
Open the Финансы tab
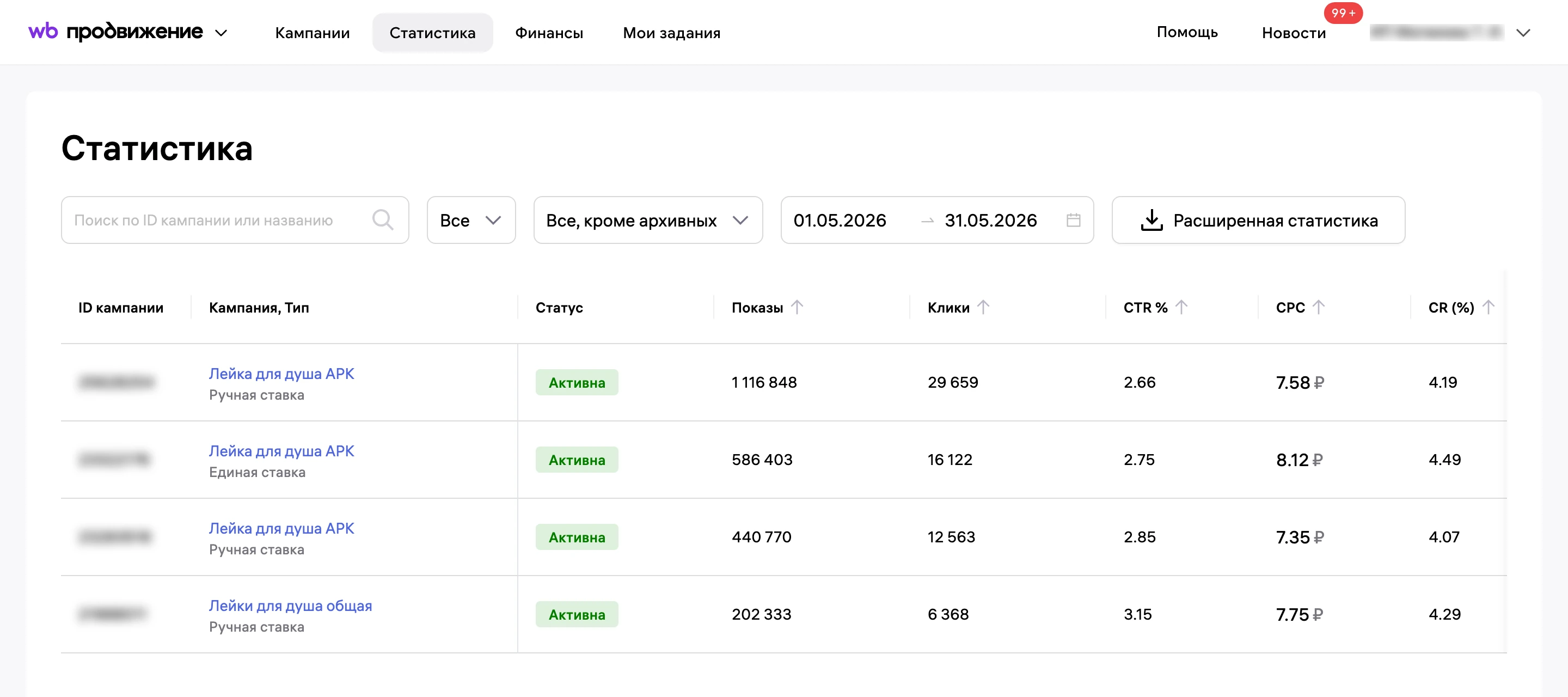coord(548,33)
